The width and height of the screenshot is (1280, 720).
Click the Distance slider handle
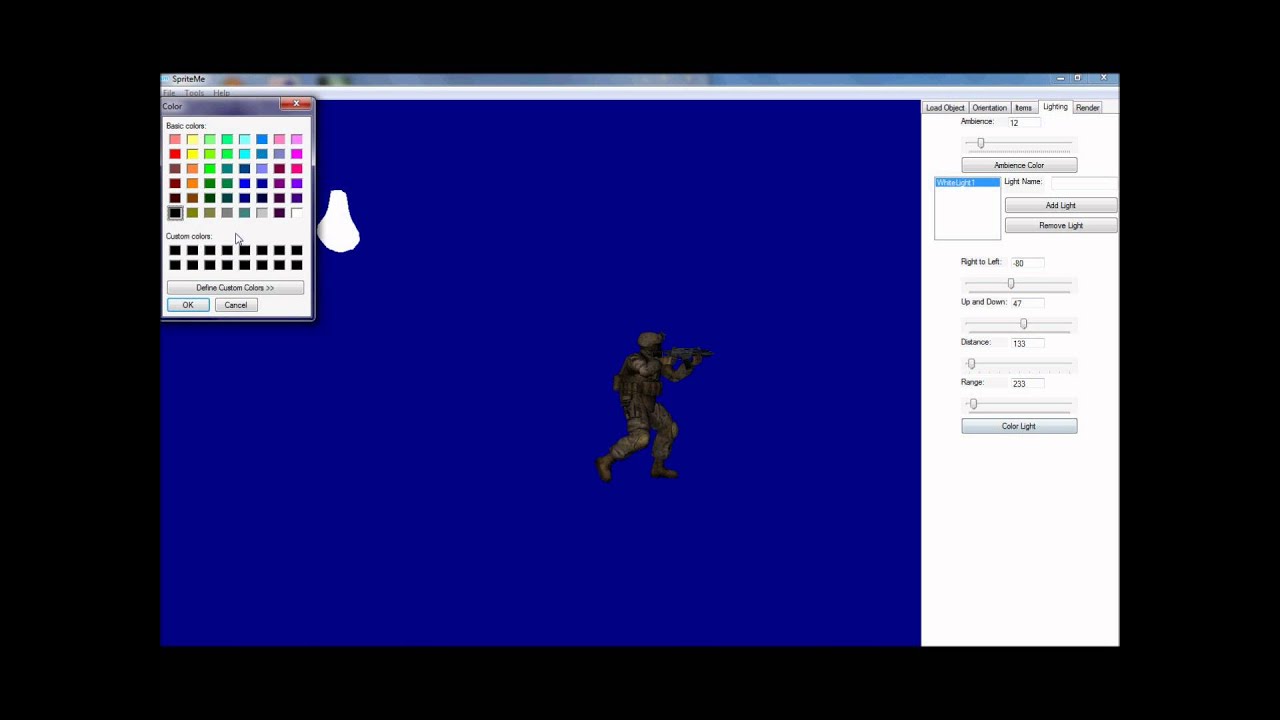tap(971, 363)
